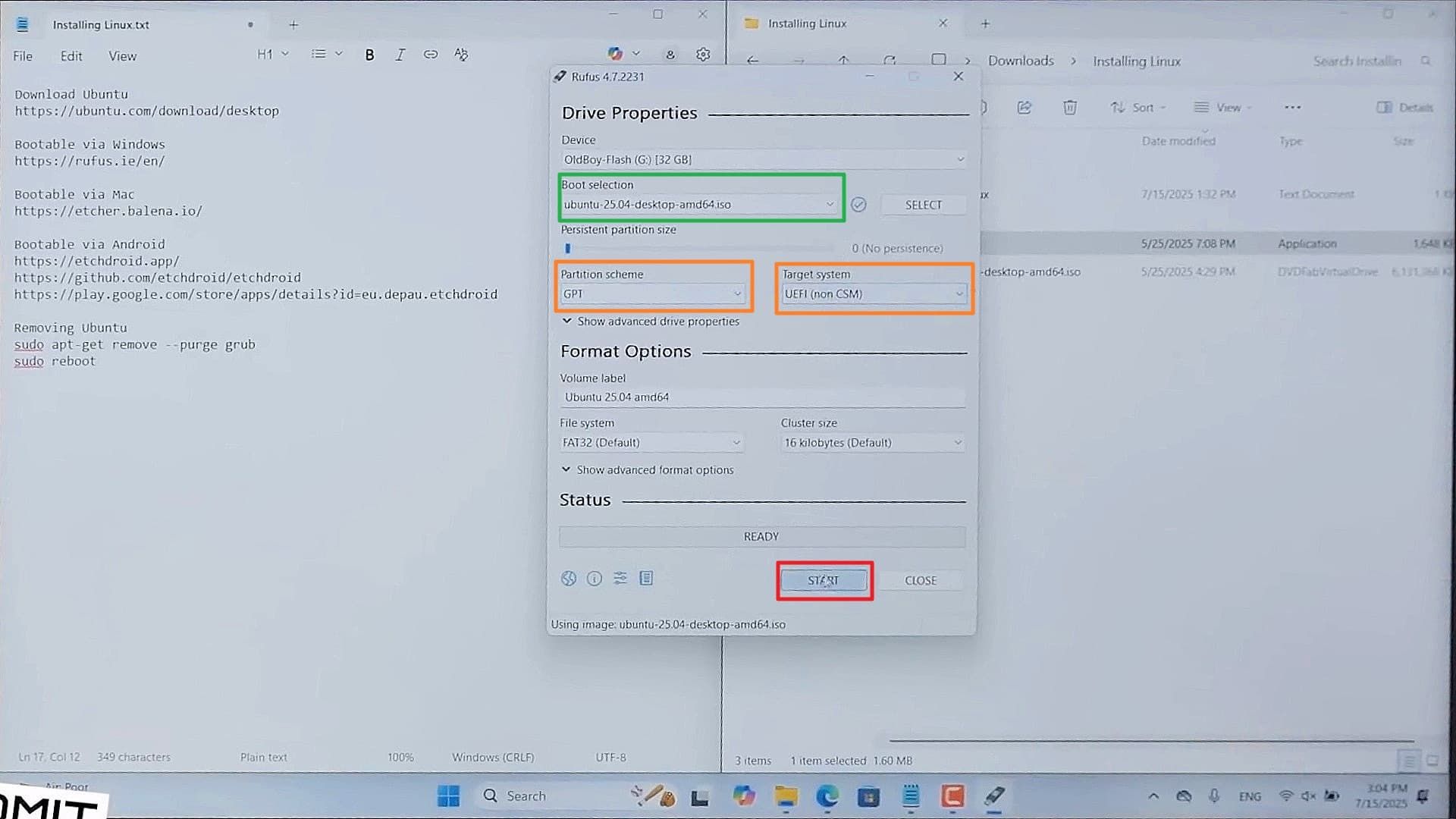Open Rufus settings sliders icon
The image size is (1456, 819).
pyautogui.click(x=620, y=579)
